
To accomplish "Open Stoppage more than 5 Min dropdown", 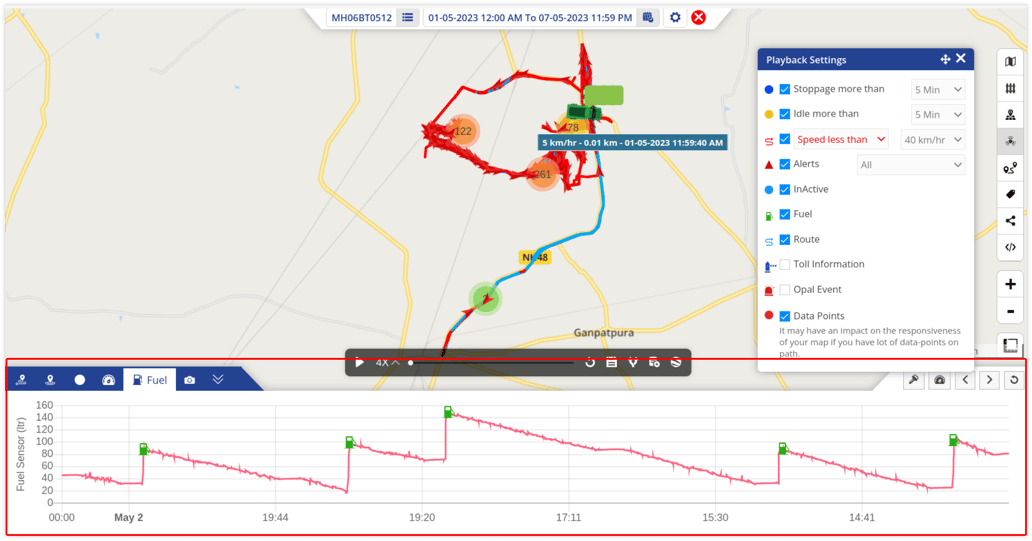I will [938, 89].
